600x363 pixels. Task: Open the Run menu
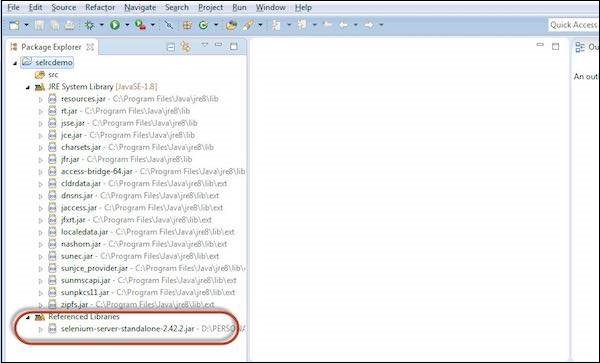point(239,7)
